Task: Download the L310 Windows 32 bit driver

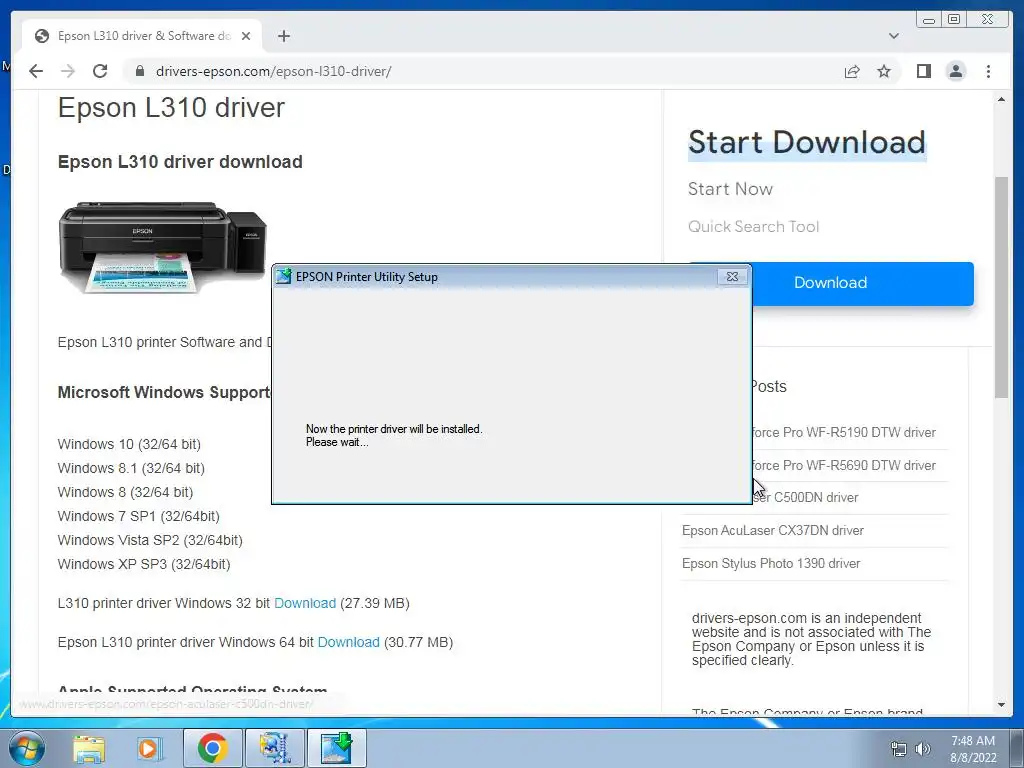Action: [x=305, y=603]
